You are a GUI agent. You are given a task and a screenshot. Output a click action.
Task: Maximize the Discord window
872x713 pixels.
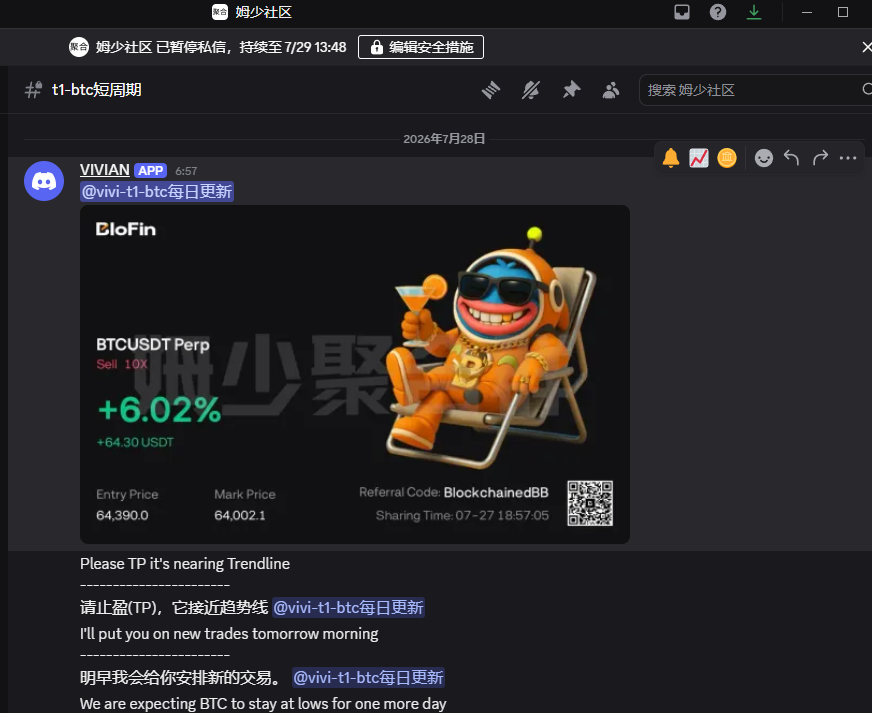pyautogui.click(x=843, y=12)
